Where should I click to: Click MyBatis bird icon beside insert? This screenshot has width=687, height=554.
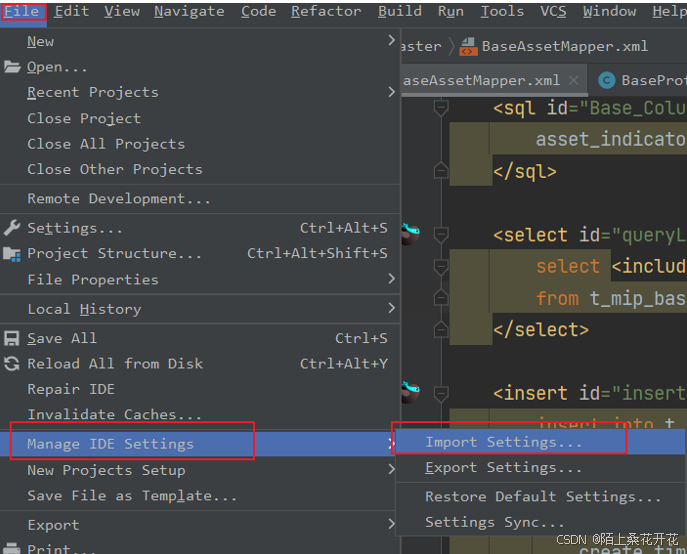click(x=411, y=391)
